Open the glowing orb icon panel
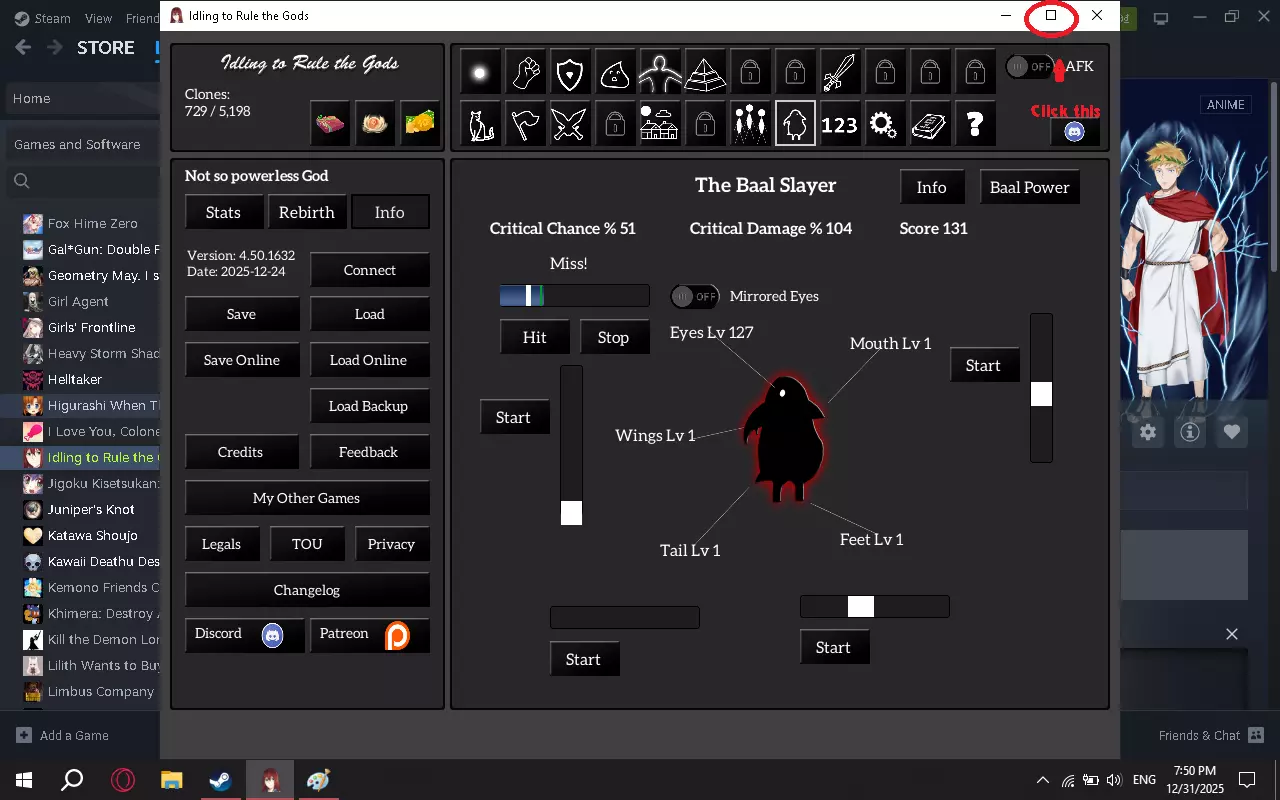 pyautogui.click(x=480, y=72)
